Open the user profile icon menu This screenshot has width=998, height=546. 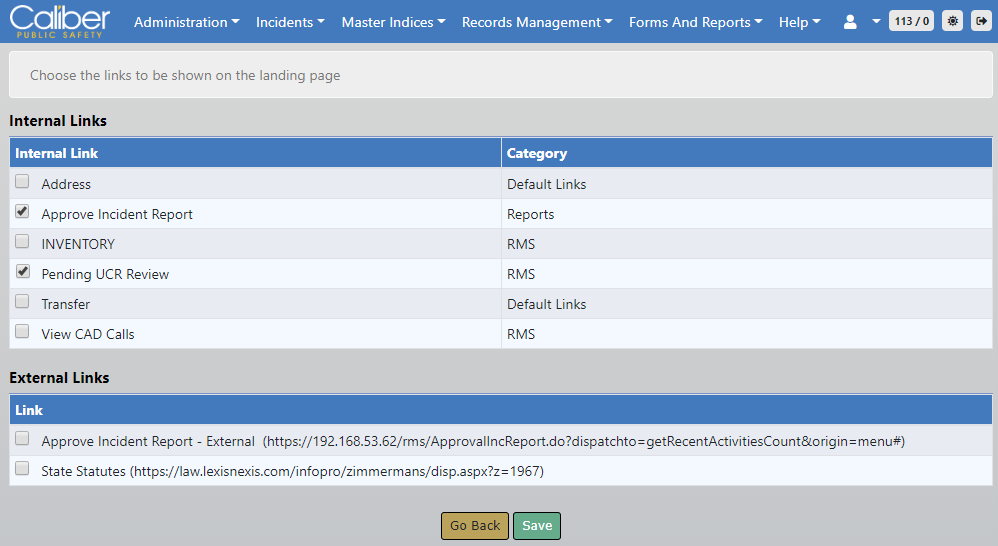click(x=850, y=22)
